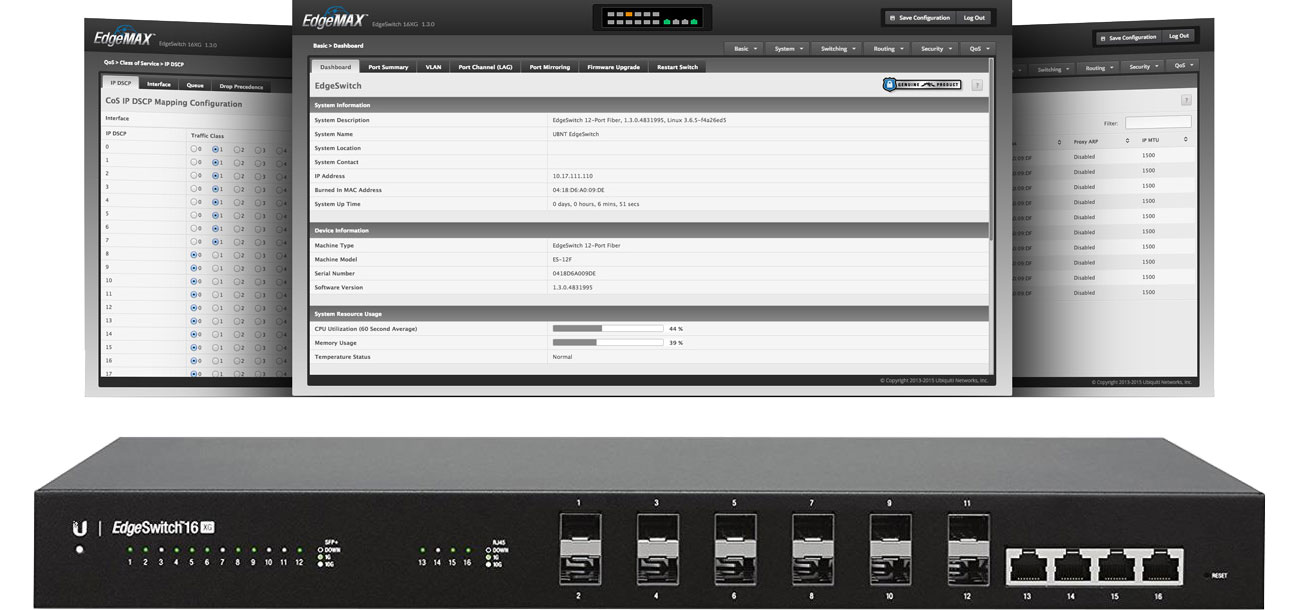
Task: Open the Port Channel (LAG) tab
Action: point(485,67)
